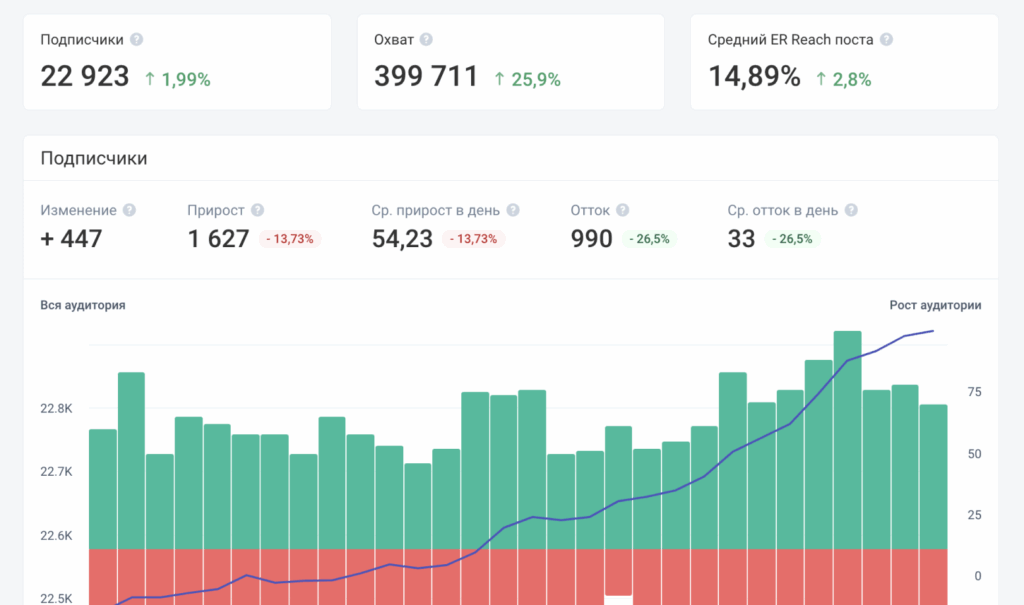Click the Подписчики section heading above the chart

[94, 158]
